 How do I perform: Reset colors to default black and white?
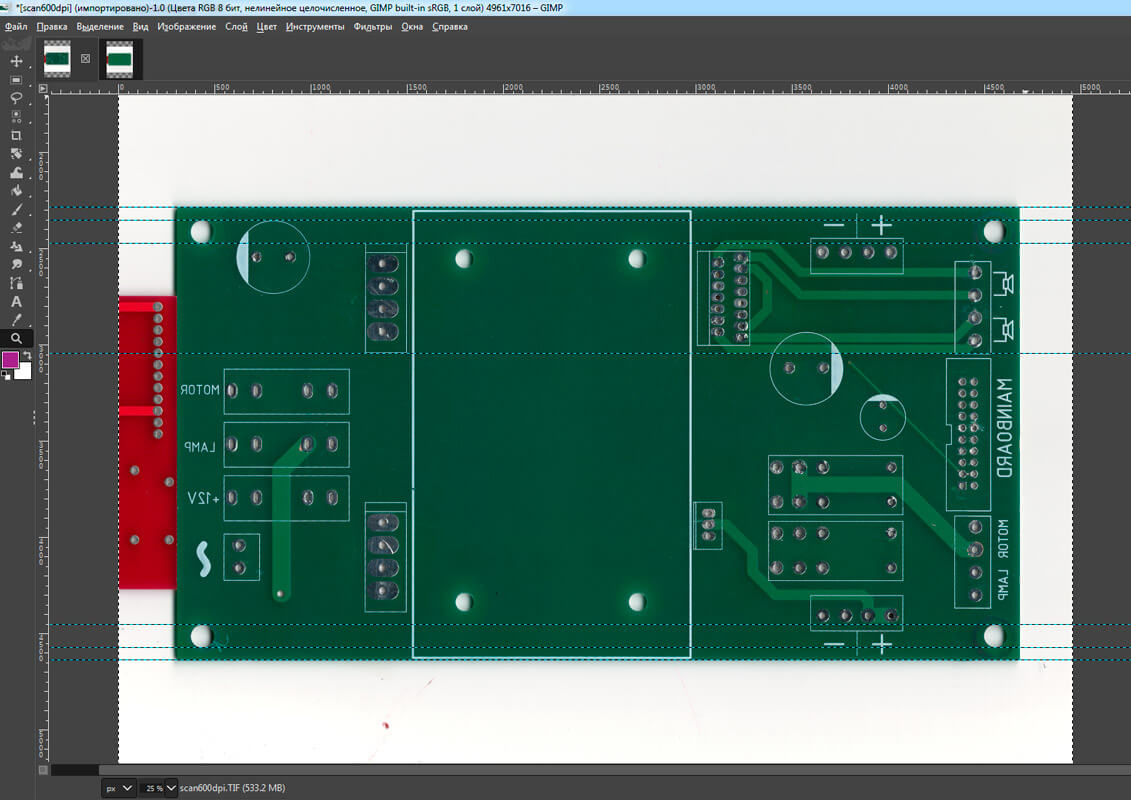tap(5, 375)
